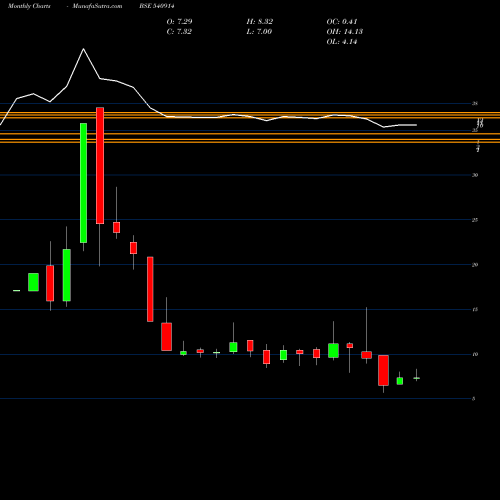Click the peak of the white line
The width and height of the screenshot is (500, 500).
click(83, 49)
